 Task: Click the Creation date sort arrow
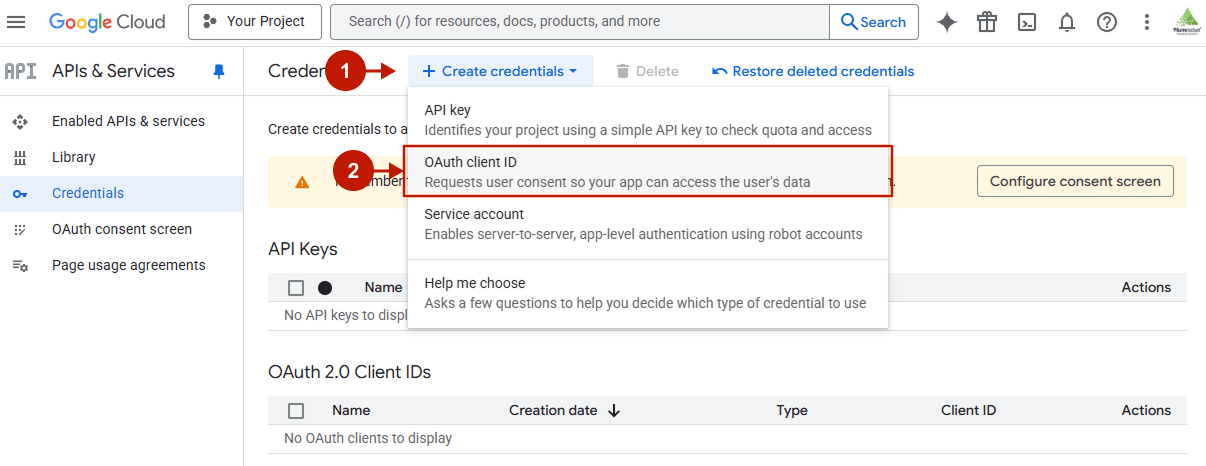click(614, 410)
